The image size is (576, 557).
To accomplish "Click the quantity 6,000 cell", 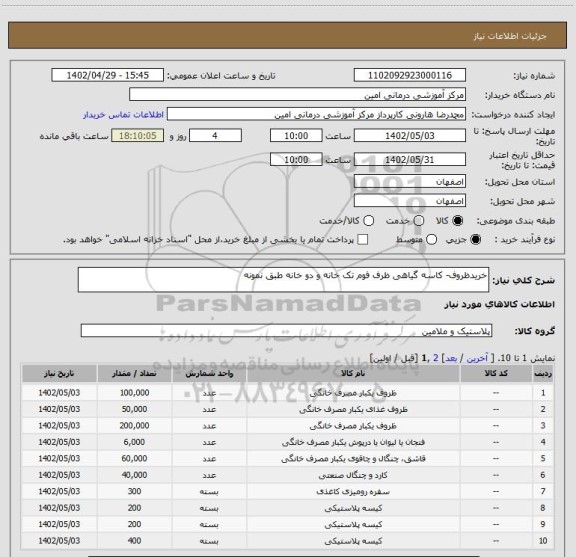I will 134,442.
